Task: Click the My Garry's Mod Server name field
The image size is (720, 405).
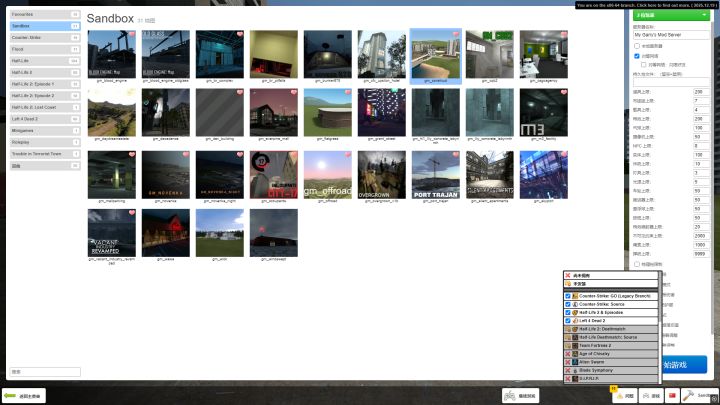Action: pos(671,35)
